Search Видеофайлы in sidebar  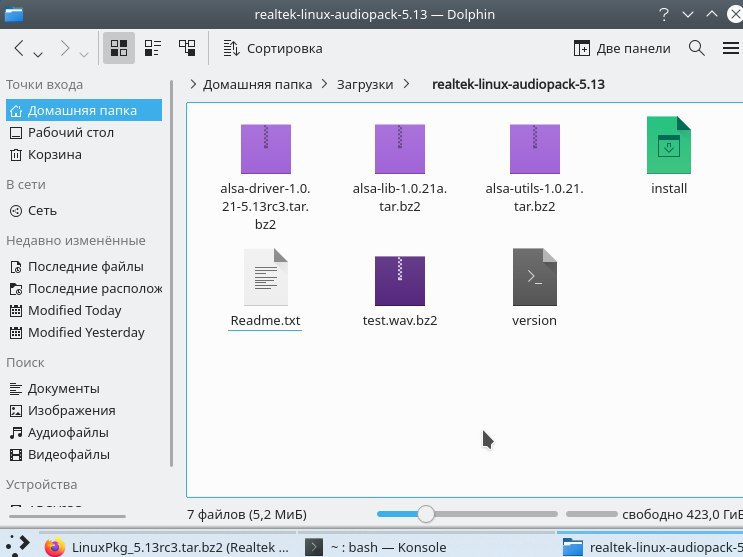tap(84, 455)
